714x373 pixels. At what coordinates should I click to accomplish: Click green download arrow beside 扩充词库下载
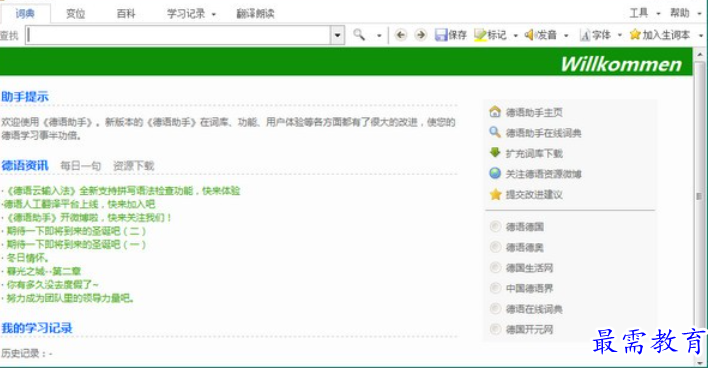pos(495,153)
